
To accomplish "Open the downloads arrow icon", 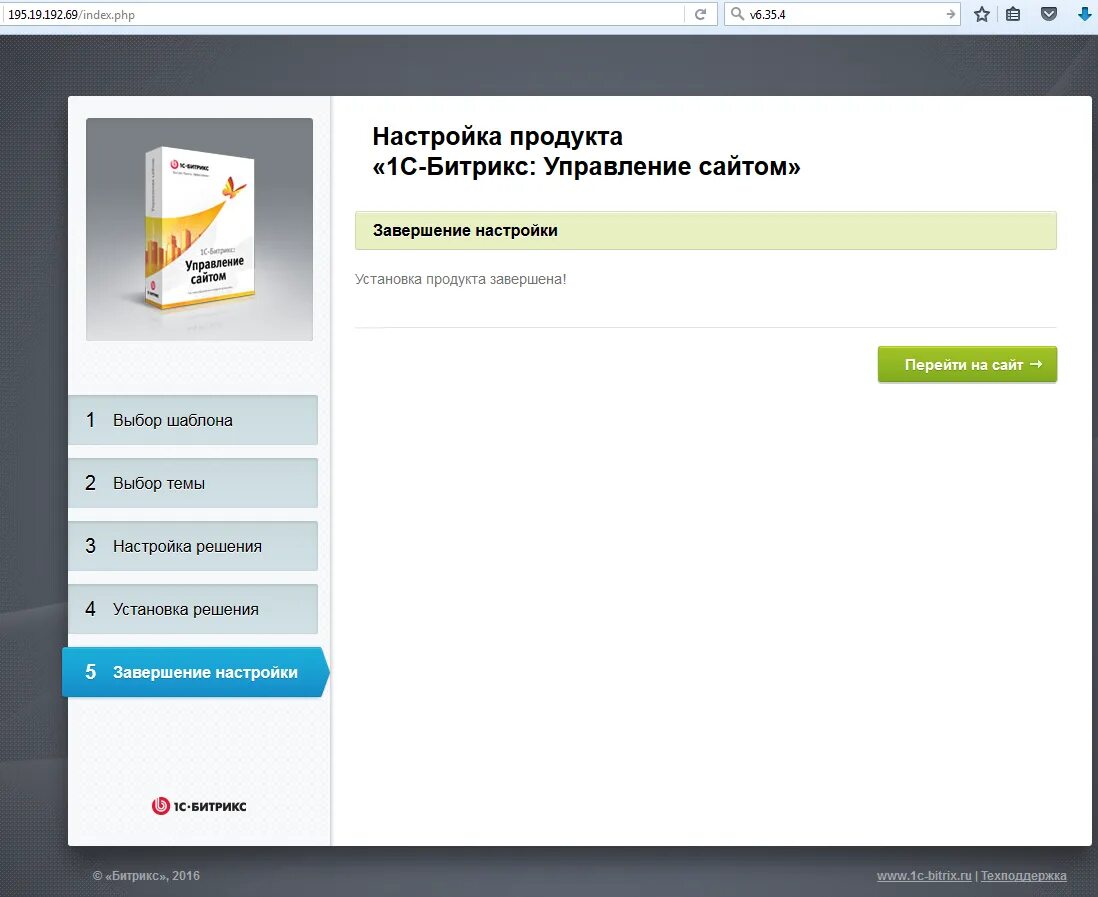I will coord(1084,14).
